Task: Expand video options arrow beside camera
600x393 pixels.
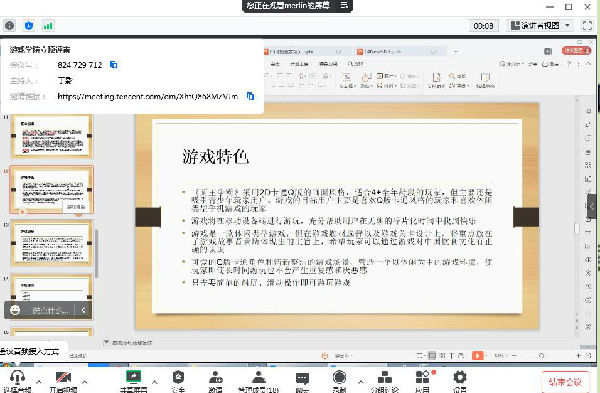Action: [85, 381]
